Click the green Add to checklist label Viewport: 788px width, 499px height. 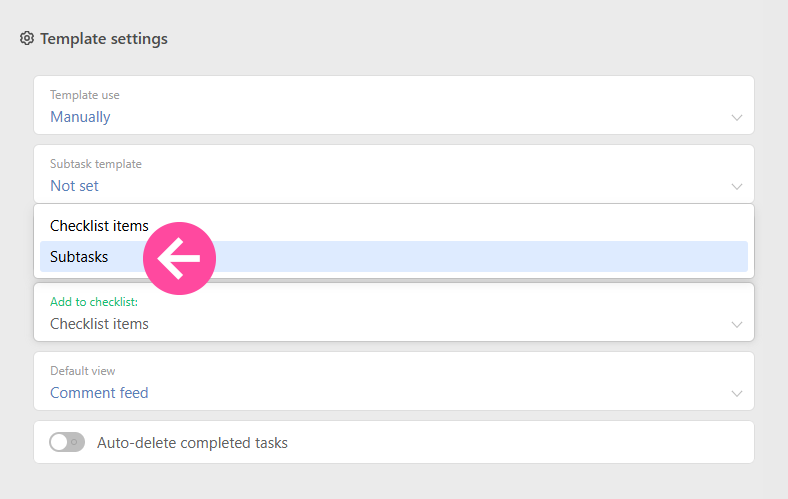click(94, 301)
